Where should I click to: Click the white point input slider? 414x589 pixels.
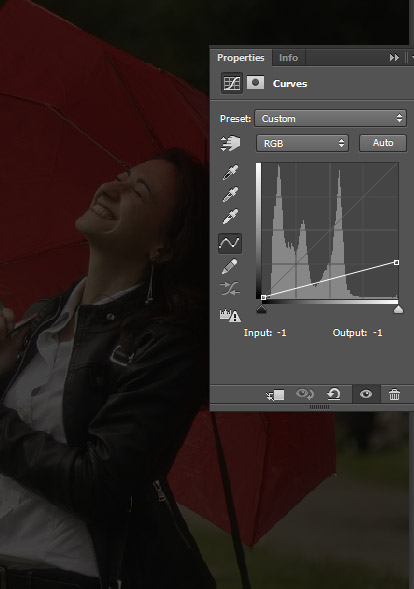(398, 309)
